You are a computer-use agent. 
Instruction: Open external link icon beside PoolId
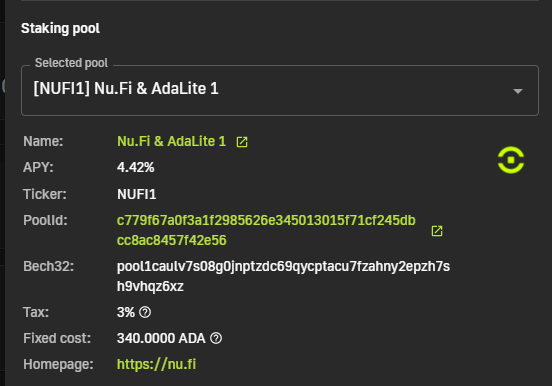point(437,231)
